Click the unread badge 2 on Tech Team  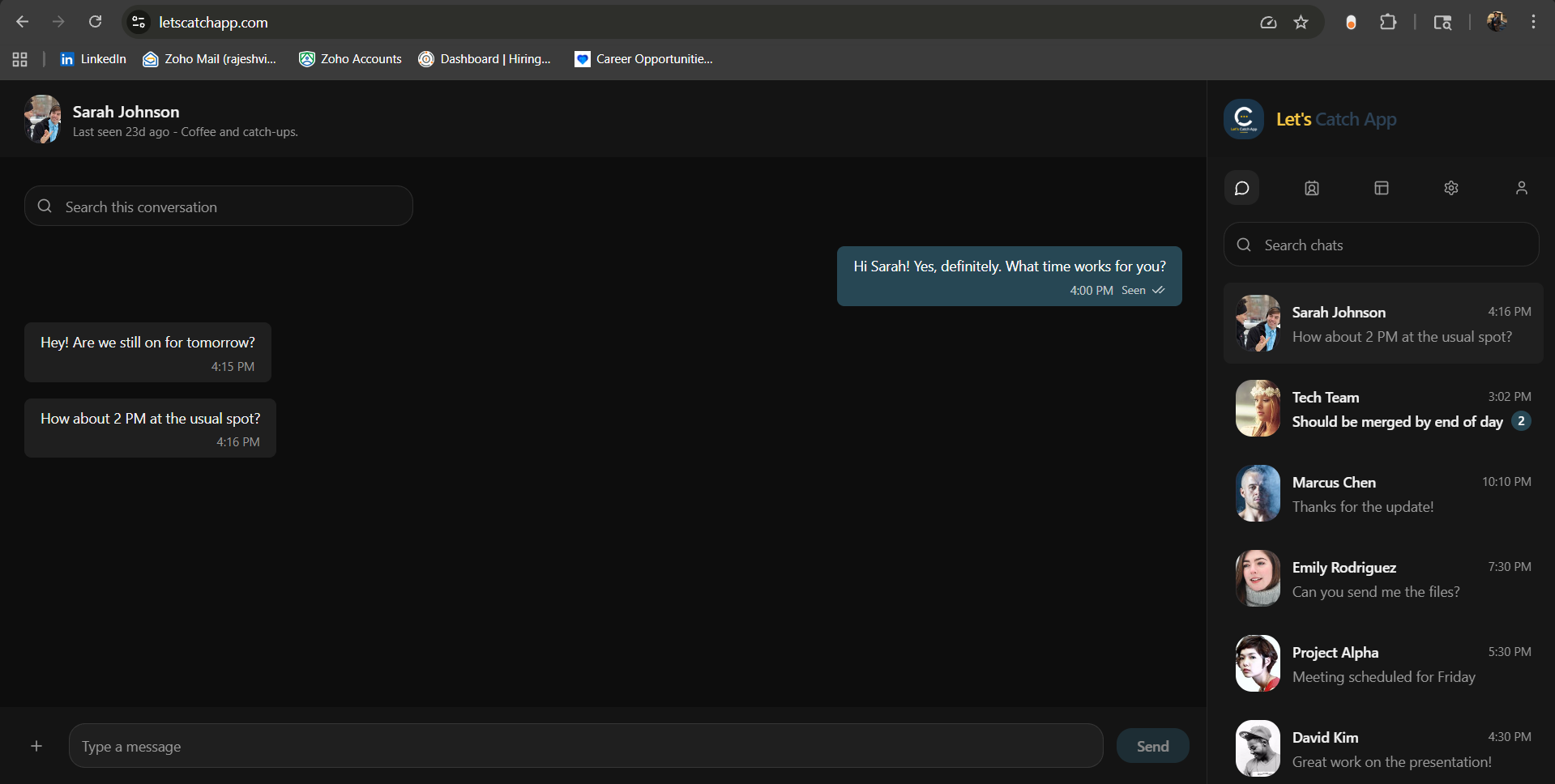coord(1521,421)
